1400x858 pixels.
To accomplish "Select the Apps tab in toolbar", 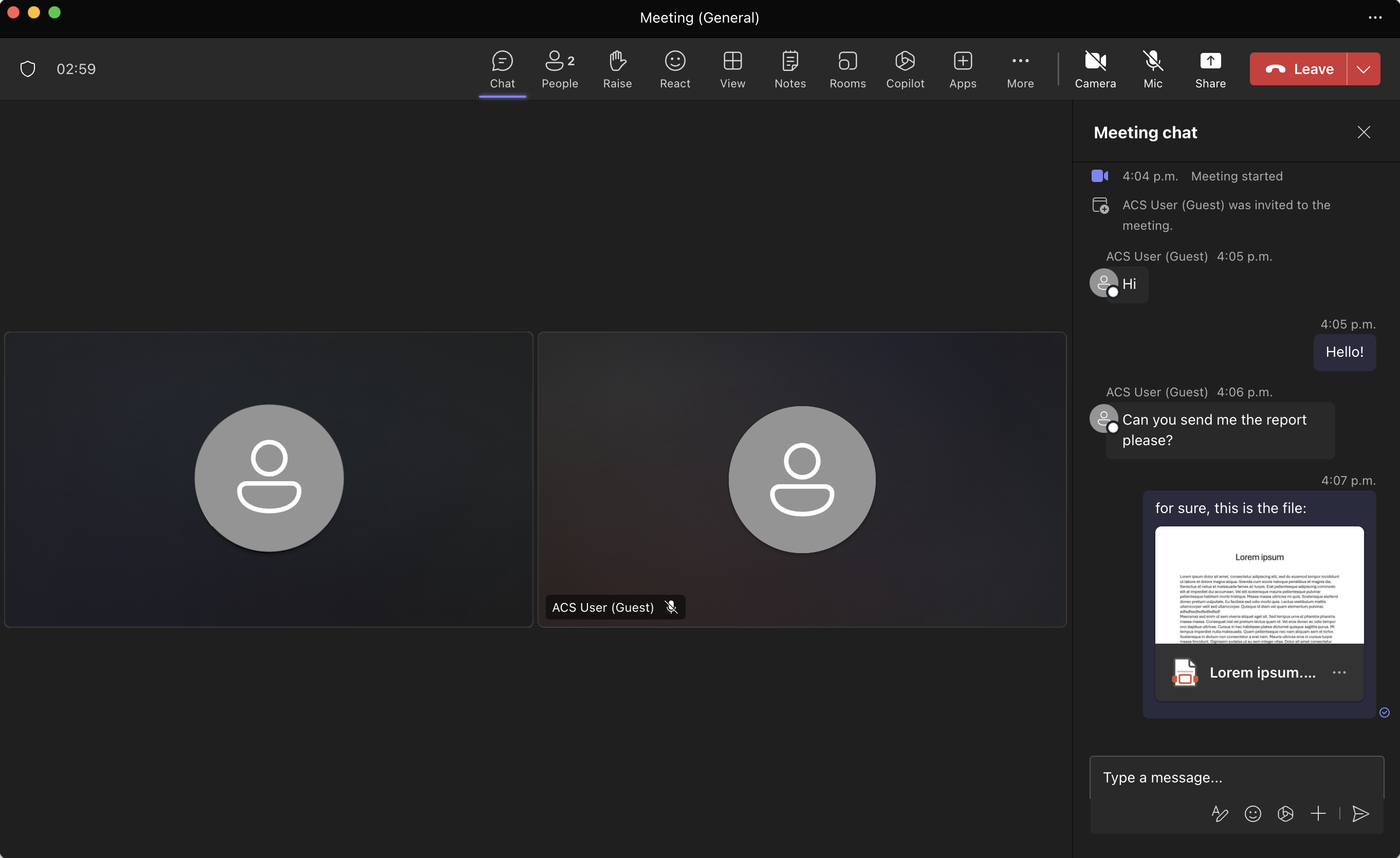I will (x=963, y=69).
